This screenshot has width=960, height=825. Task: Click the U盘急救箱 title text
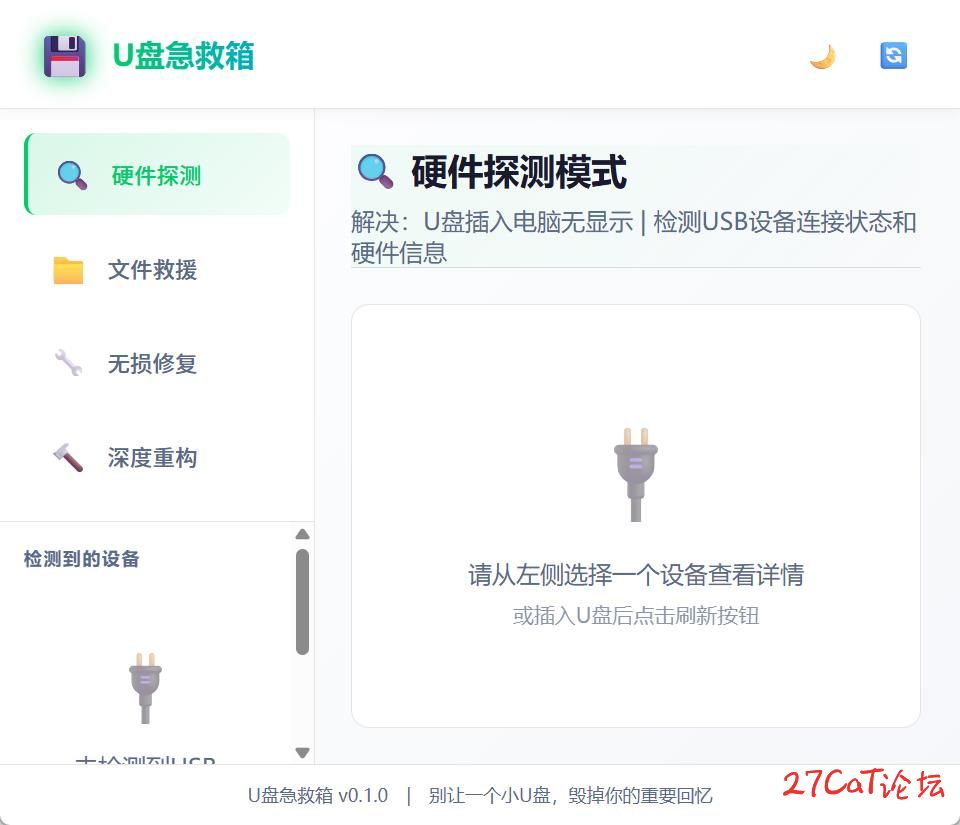pos(183,56)
